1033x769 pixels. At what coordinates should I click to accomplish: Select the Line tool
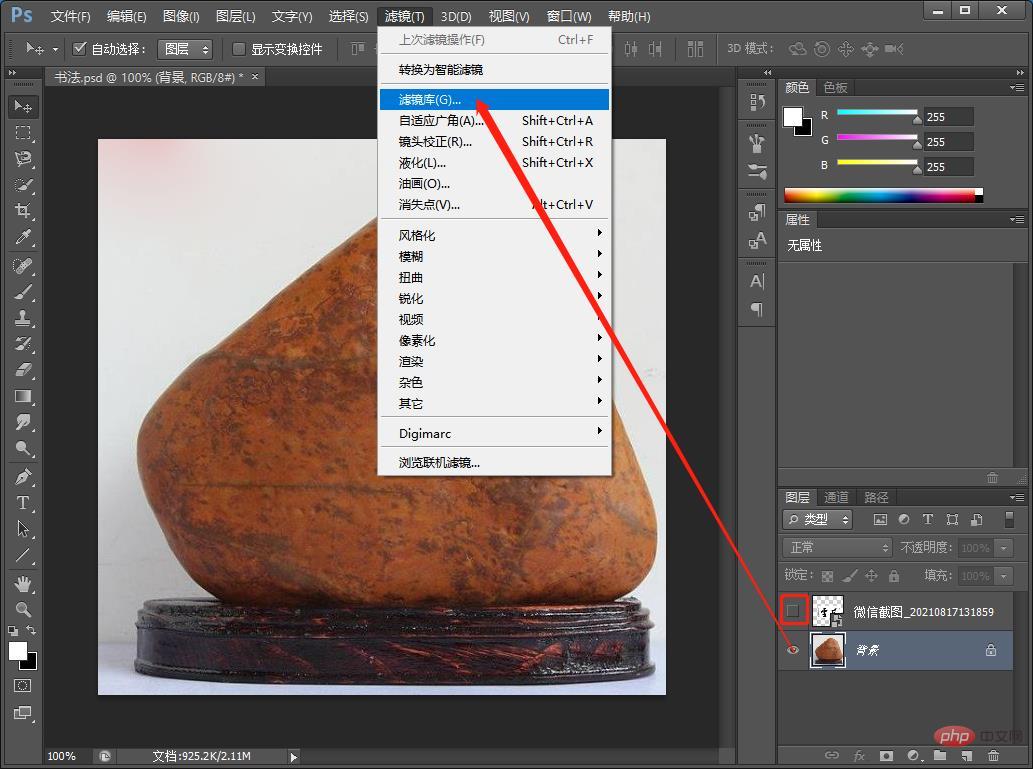tap(23, 555)
